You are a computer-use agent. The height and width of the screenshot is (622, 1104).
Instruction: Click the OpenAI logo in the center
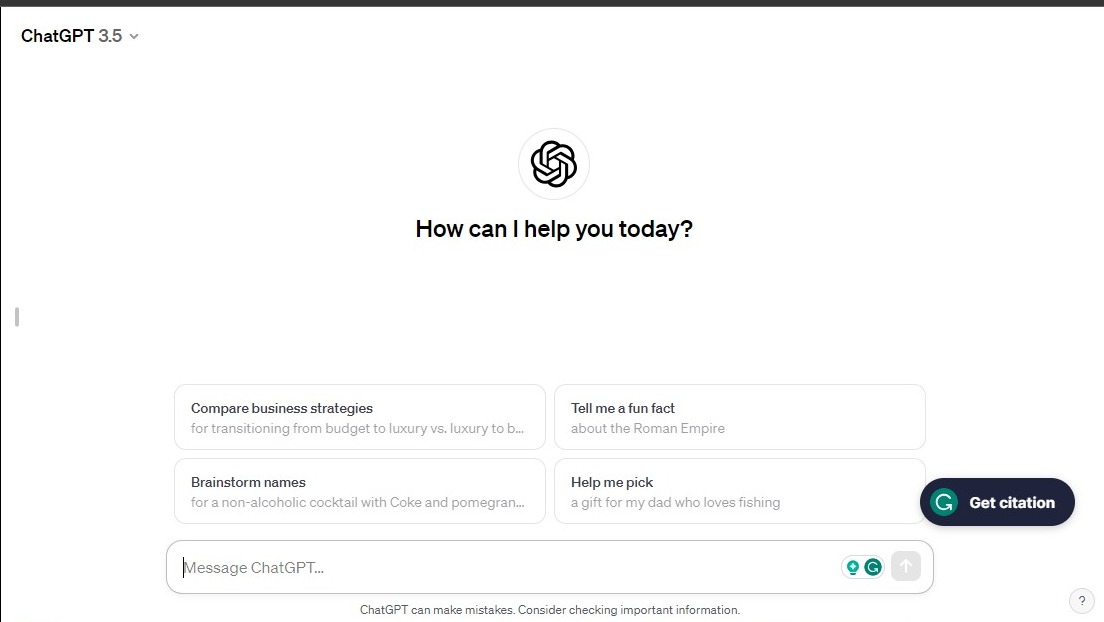(x=554, y=164)
